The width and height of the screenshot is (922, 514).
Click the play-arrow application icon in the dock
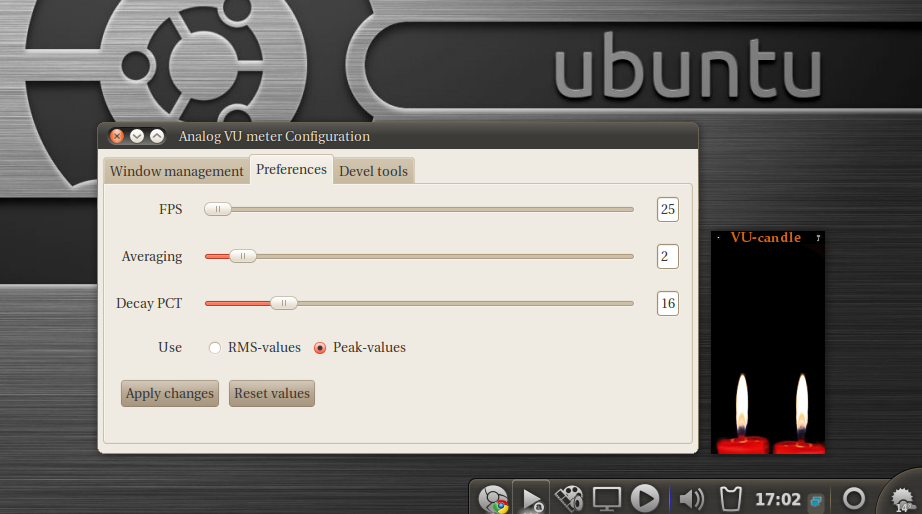[532, 499]
